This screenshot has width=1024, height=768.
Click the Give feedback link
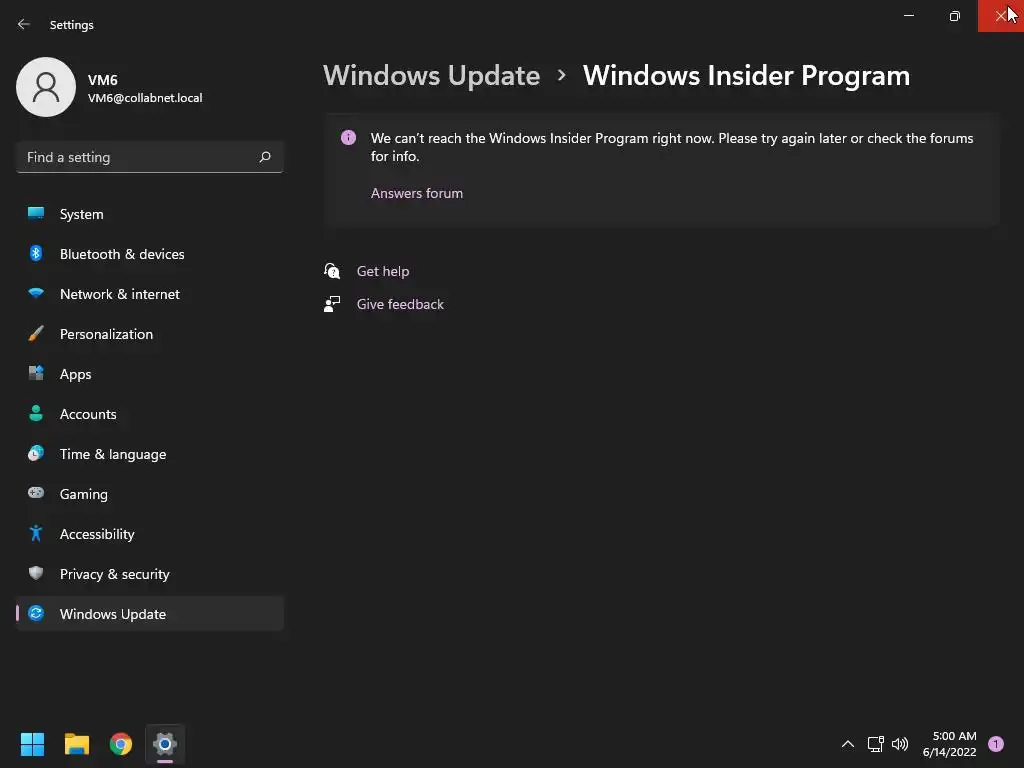[x=400, y=304]
